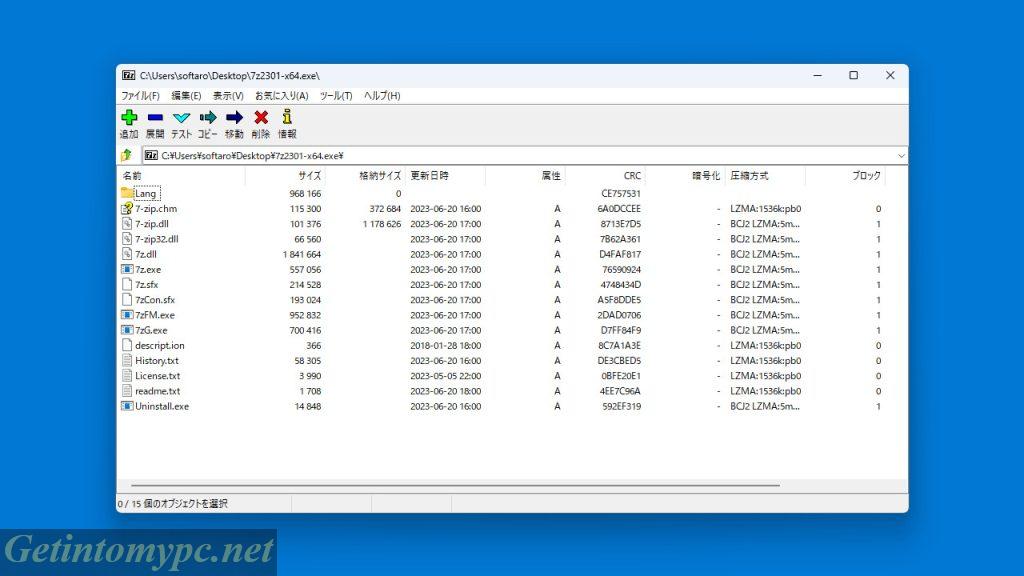Click the green Add (追加) toolbar icon
The height and width of the screenshot is (576, 1024).
coord(129,118)
